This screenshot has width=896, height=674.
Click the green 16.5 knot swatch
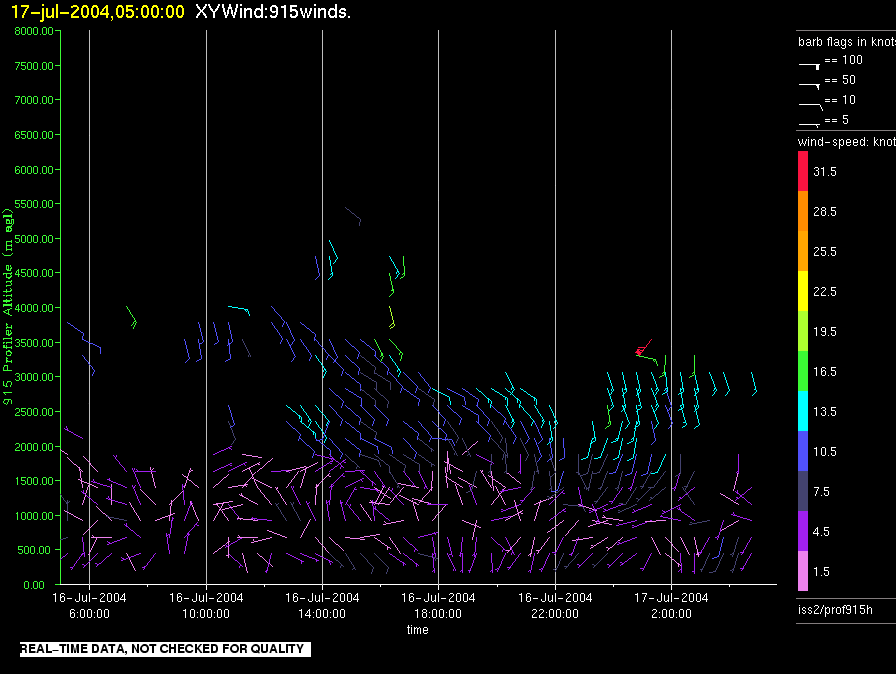pyautogui.click(x=803, y=371)
